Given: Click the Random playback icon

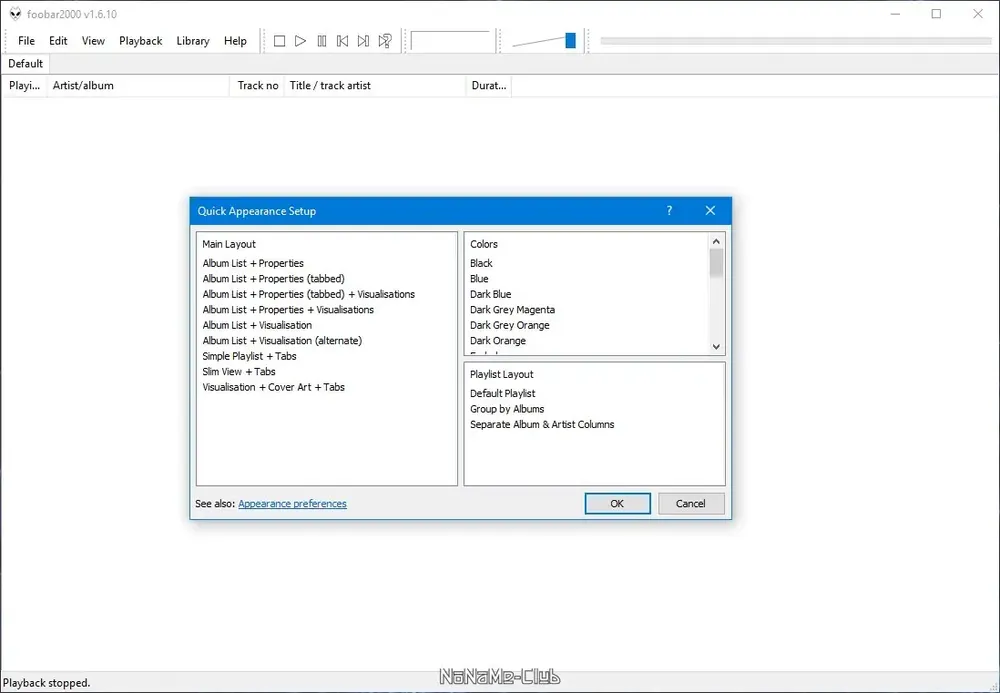Looking at the screenshot, I should [x=385, y=41].
